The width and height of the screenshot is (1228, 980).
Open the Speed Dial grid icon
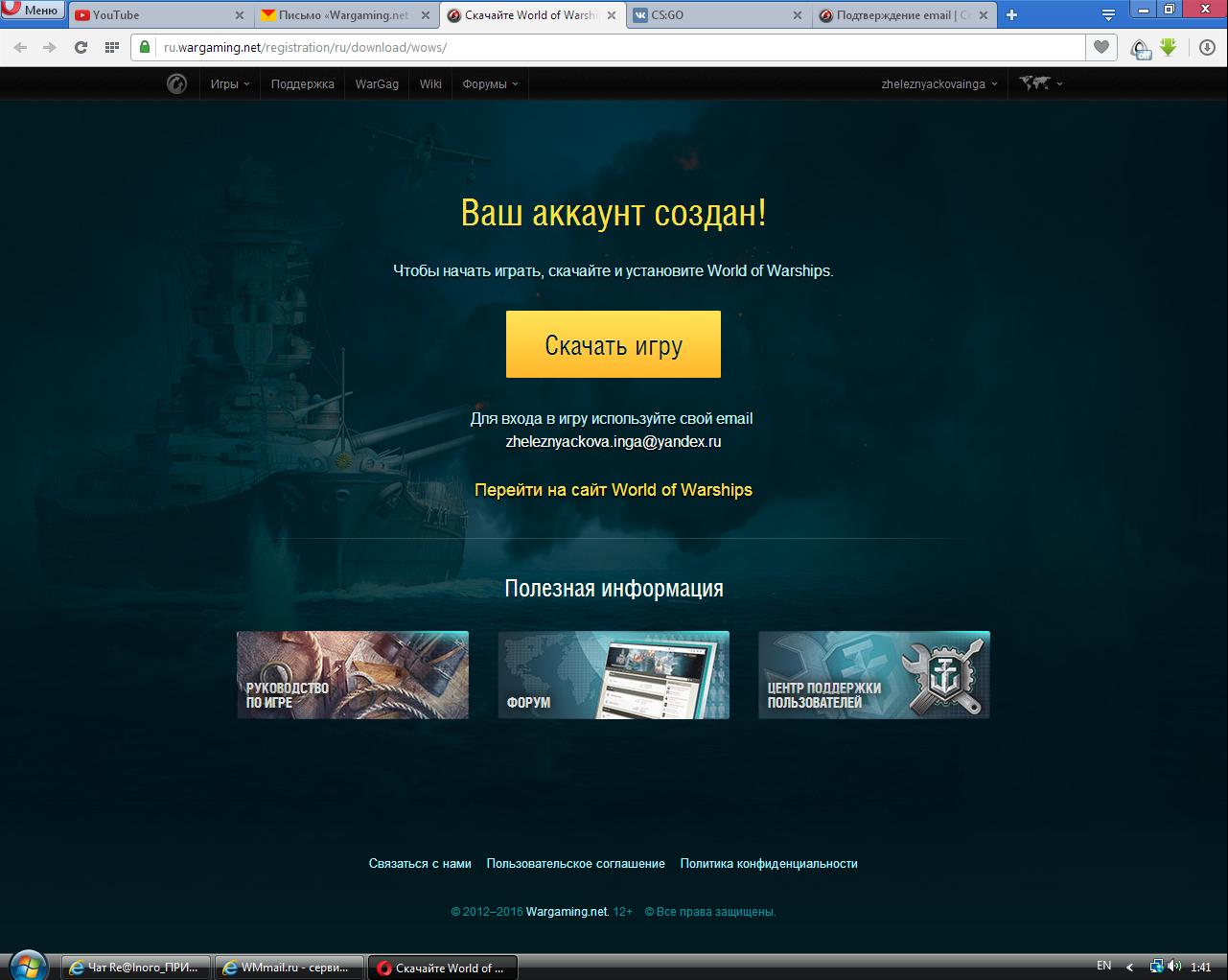pos(112,47)
